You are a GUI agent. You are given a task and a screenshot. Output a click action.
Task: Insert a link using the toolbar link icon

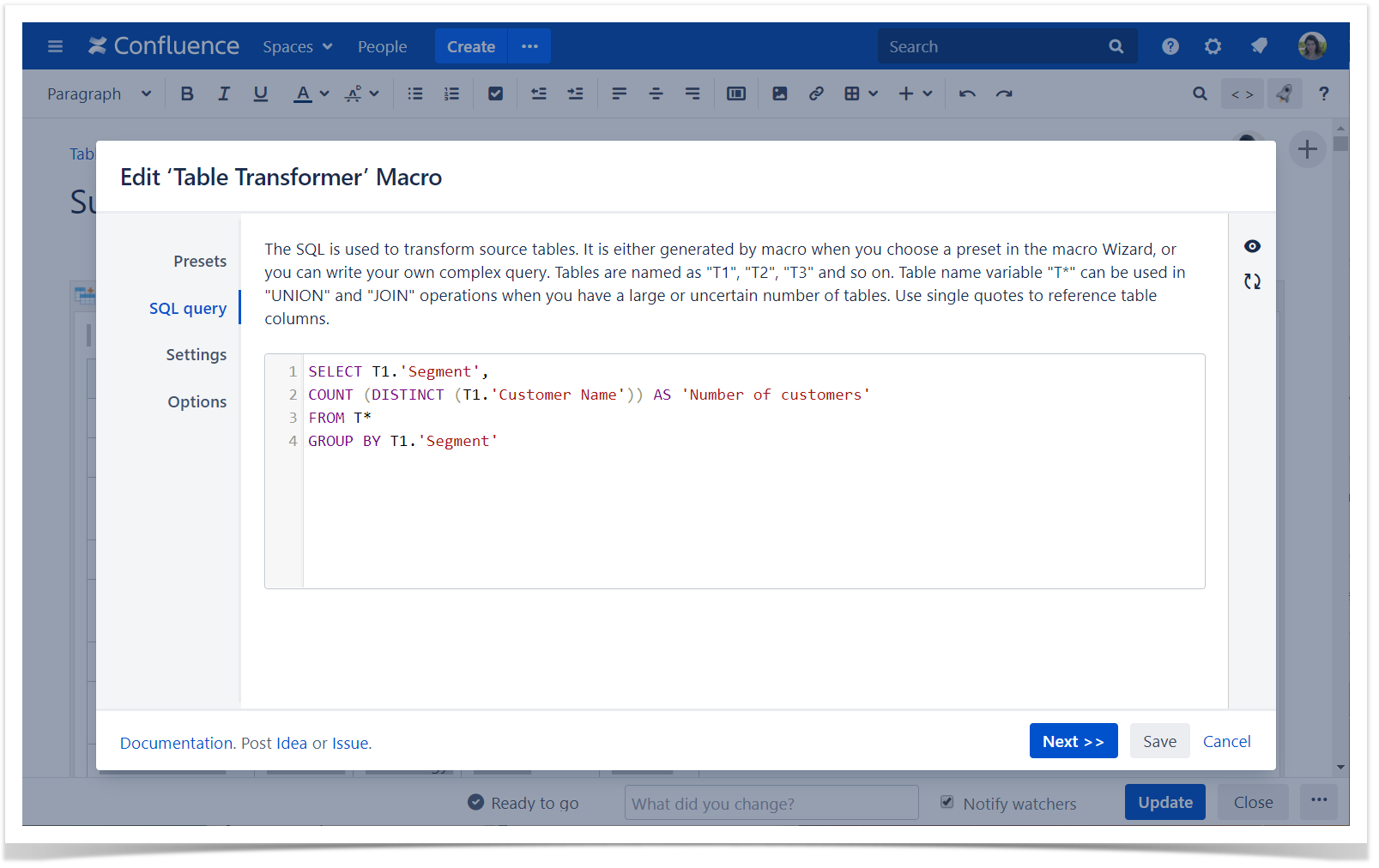(x=815, y=93)
